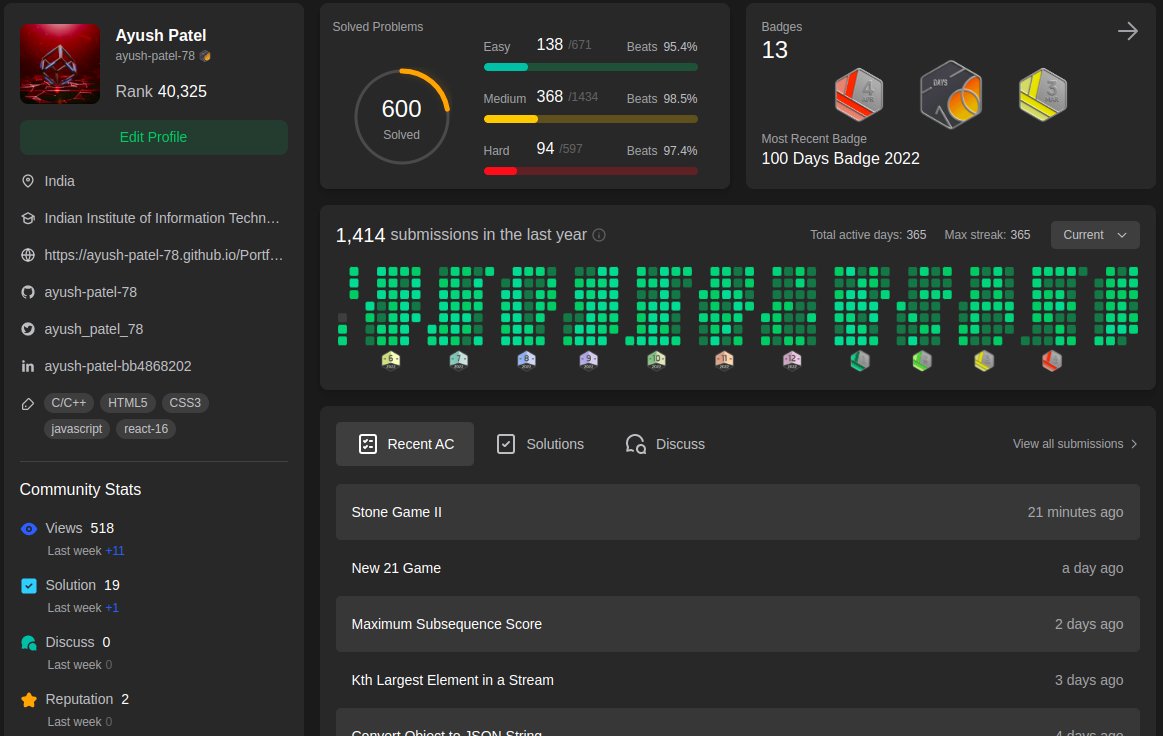Click the verified mark beside ayush-patel-78

coord(205,56)
